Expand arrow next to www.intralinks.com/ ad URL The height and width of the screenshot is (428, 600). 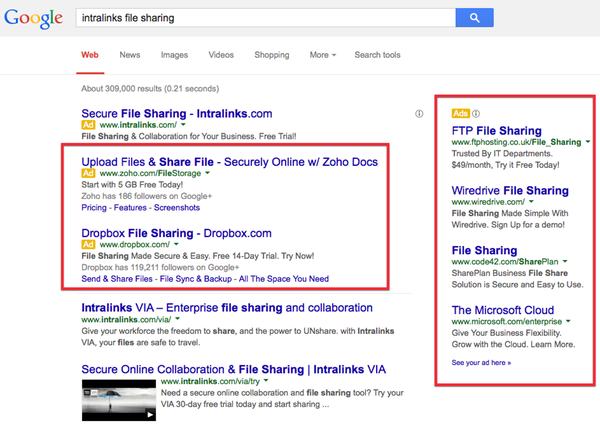click(x=183, y=125)
